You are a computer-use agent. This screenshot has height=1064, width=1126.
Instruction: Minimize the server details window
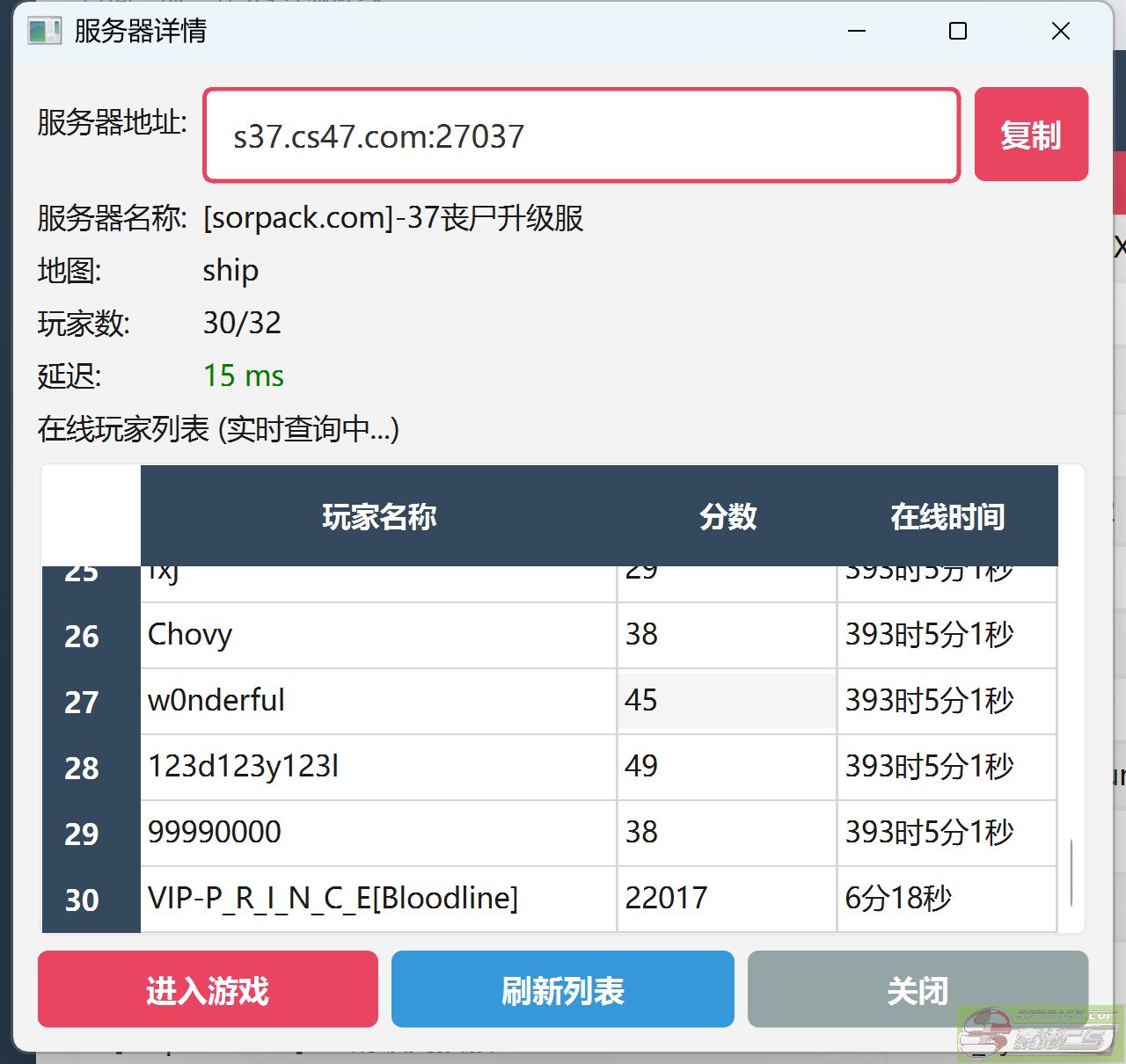coord(857,32)
